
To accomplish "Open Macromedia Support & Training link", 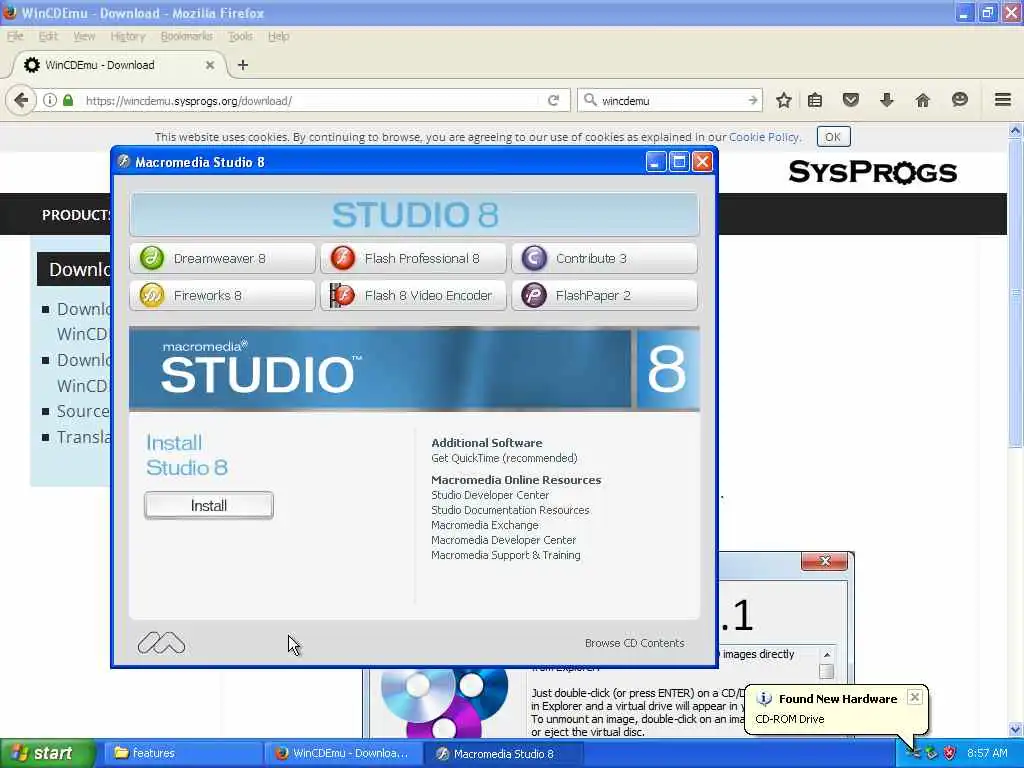I will pos(505,555).
